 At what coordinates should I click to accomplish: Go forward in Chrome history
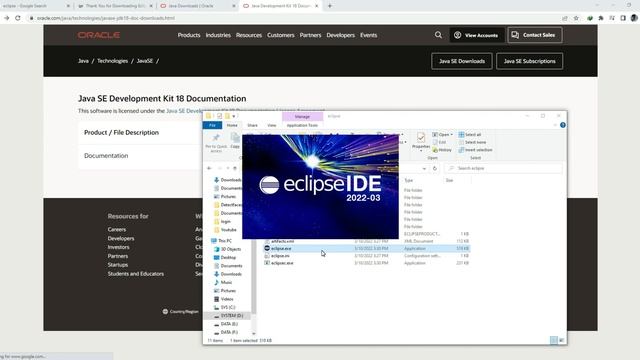point(7,18)
